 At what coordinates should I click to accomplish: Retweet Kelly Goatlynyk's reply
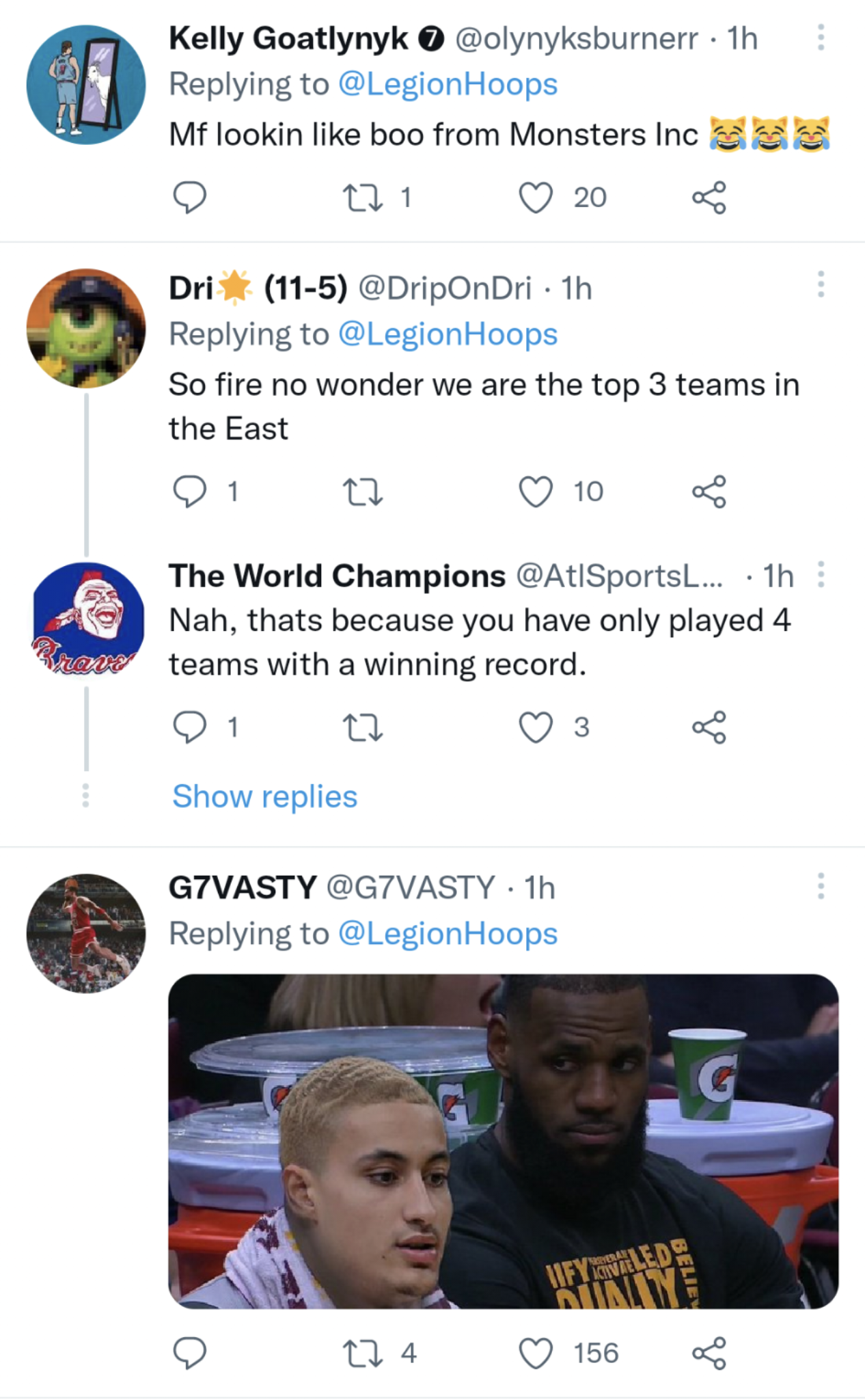click(362, 198)
